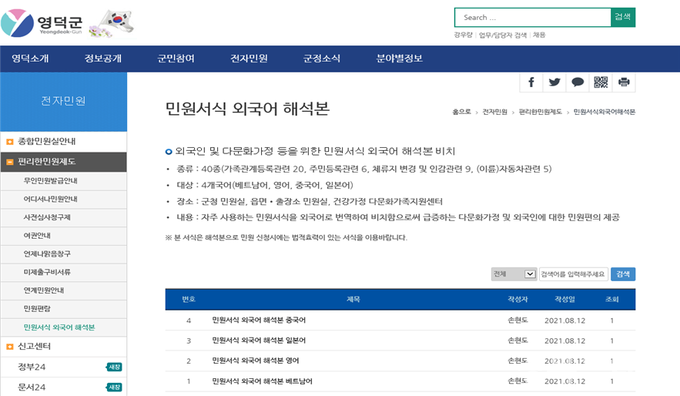Expand 종합민원실안내 sidebar section

[x=64, y=141]
